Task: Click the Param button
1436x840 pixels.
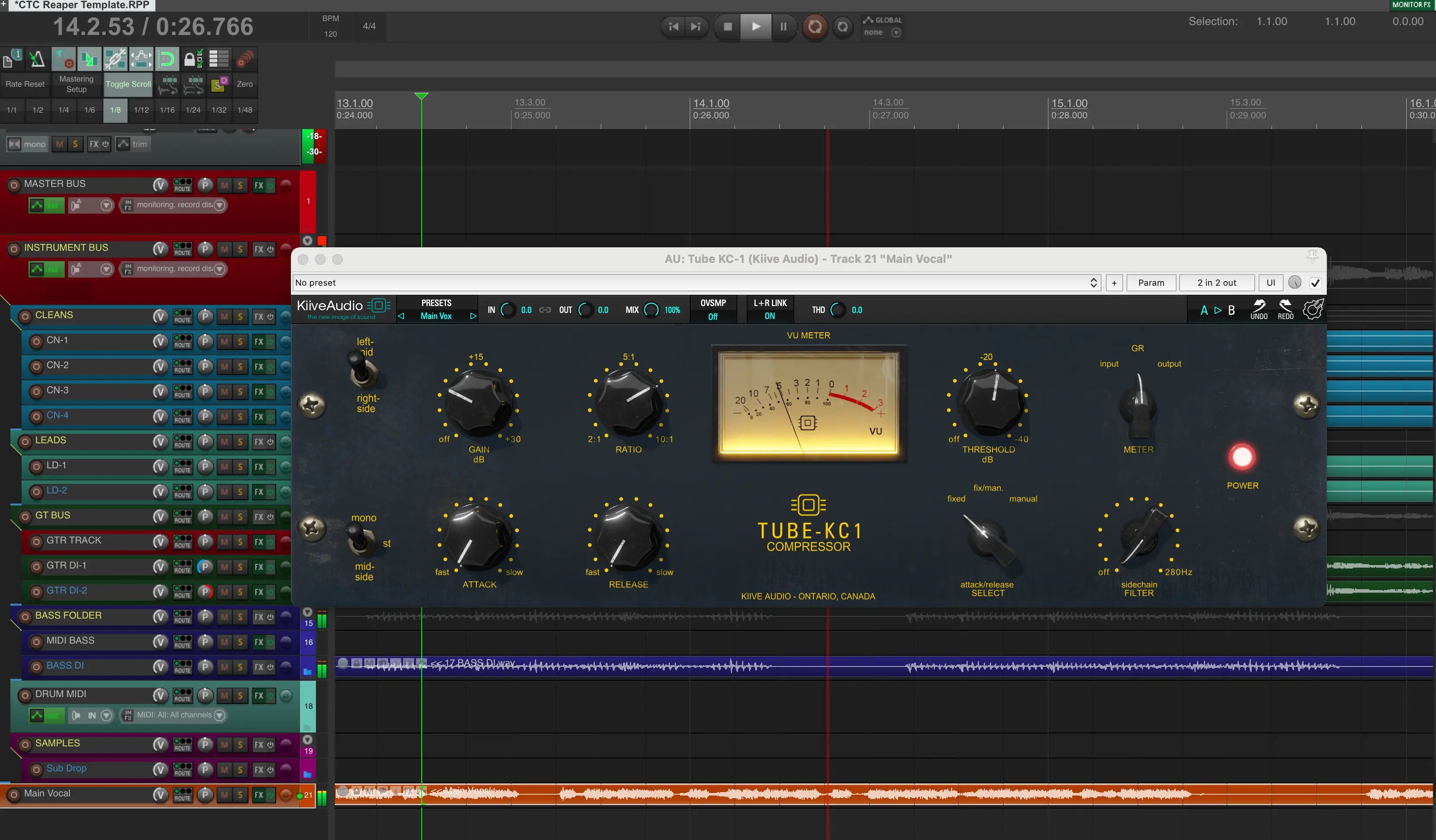Action: click(x=1151, y=283)
